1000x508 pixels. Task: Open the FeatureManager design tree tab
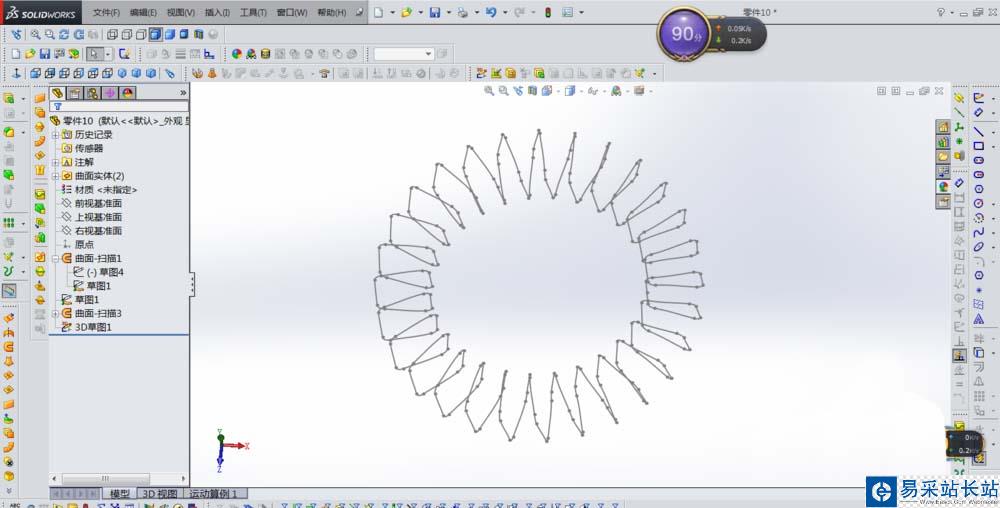(58, 92)
